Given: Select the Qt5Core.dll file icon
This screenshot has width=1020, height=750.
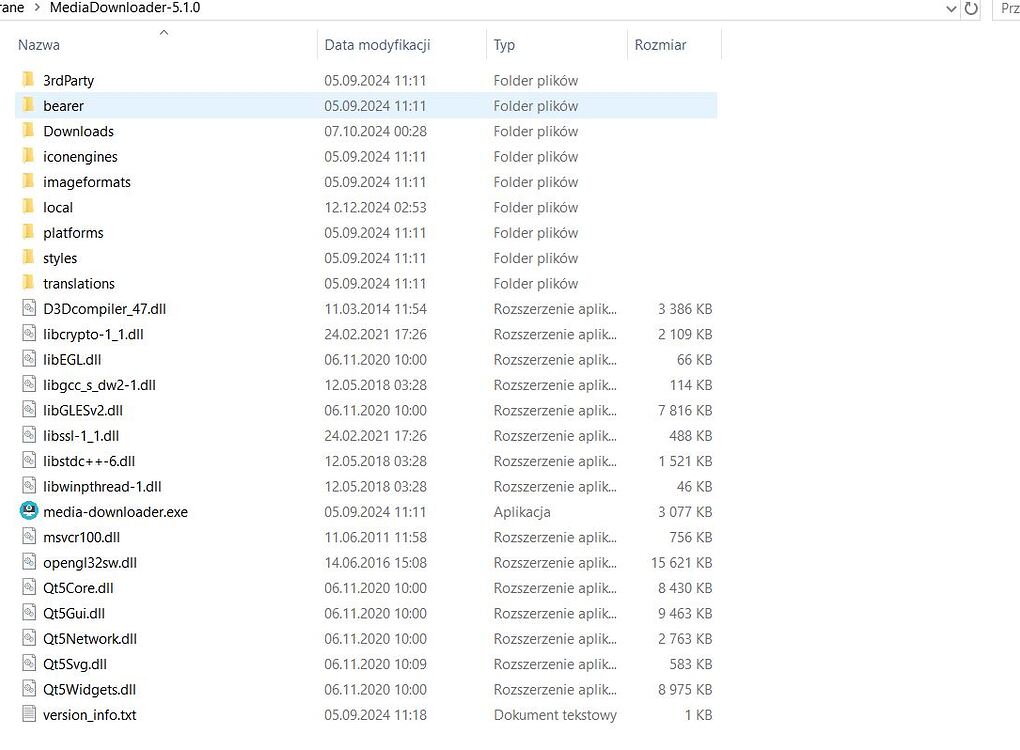Looking at the screenshot, I should pyautogui.click(x=28, y=587).
